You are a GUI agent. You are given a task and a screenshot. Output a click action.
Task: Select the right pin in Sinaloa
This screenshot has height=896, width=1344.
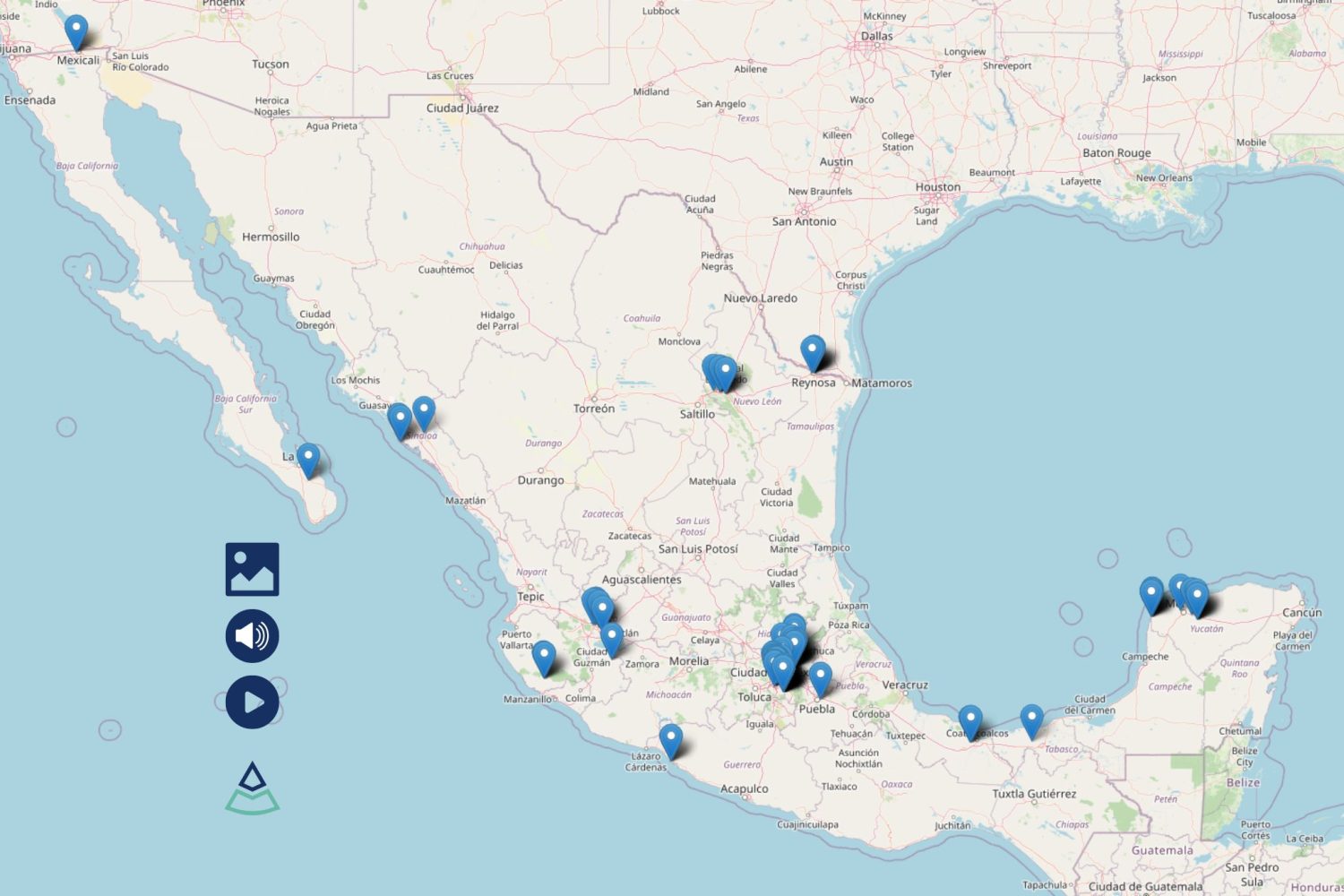(424, 414)
